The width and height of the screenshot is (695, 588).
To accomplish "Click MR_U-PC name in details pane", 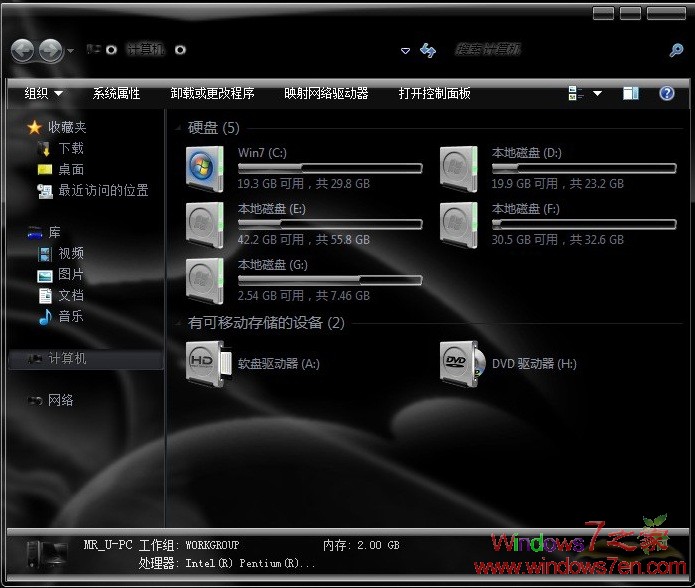I will click(108, 545).
